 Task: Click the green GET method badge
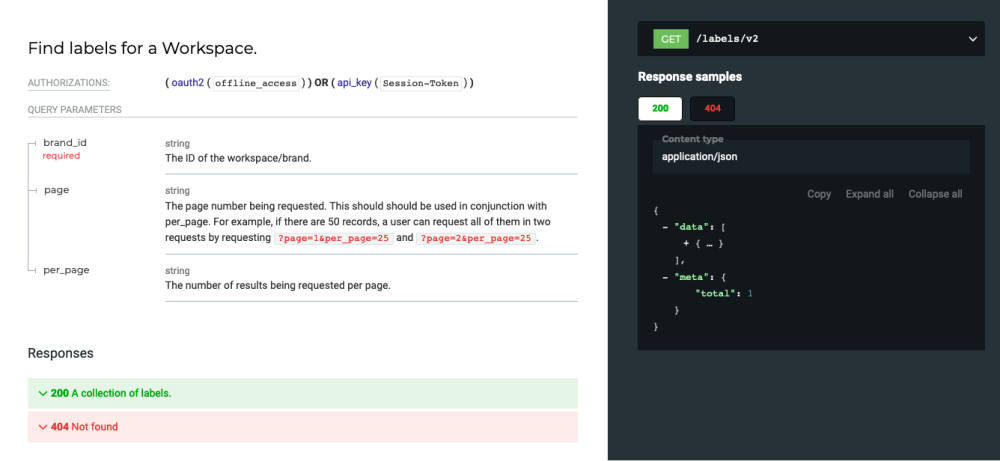click(x=669, y=39)
